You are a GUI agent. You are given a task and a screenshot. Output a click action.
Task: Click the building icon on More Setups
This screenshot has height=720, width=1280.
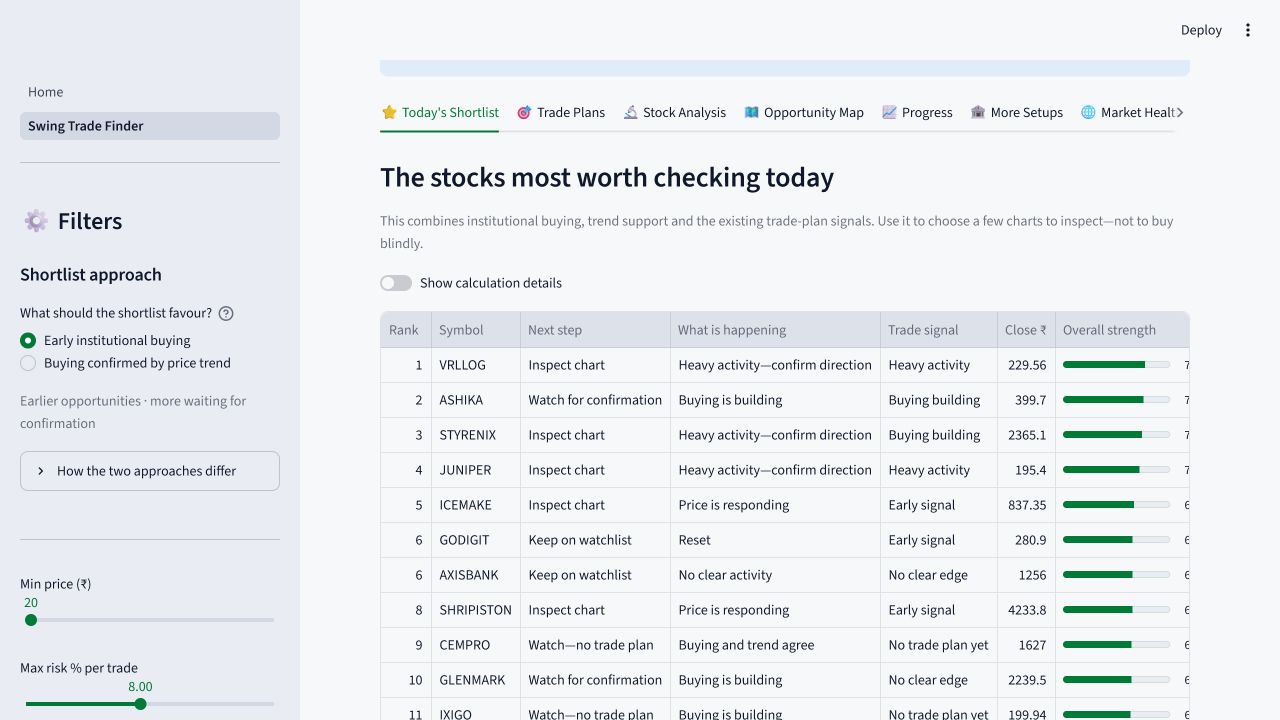click(x=978, y=112)
